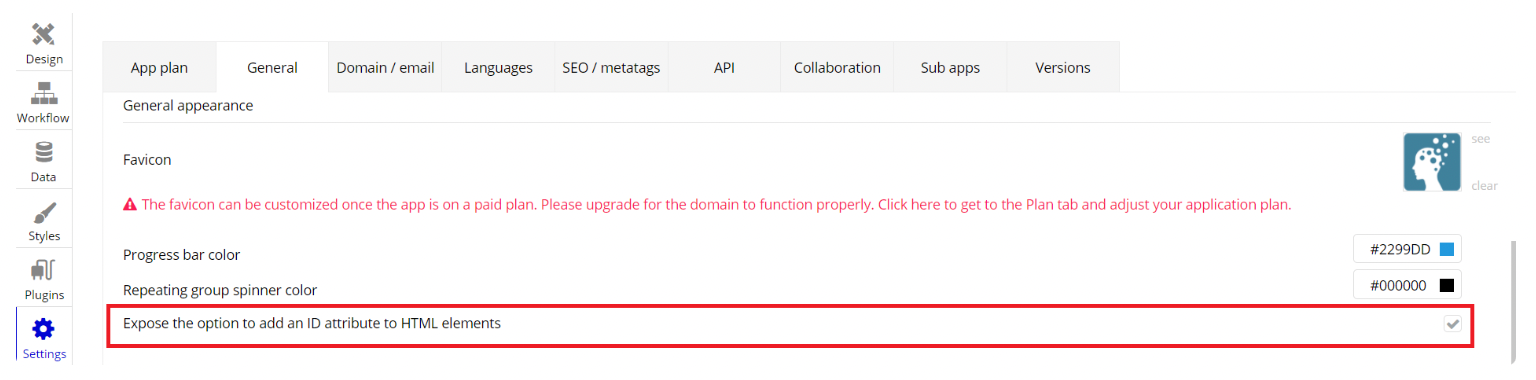The image size is (1536, 380).
Task: Open the Workflow section icon
Action: (x=44, y=94)
